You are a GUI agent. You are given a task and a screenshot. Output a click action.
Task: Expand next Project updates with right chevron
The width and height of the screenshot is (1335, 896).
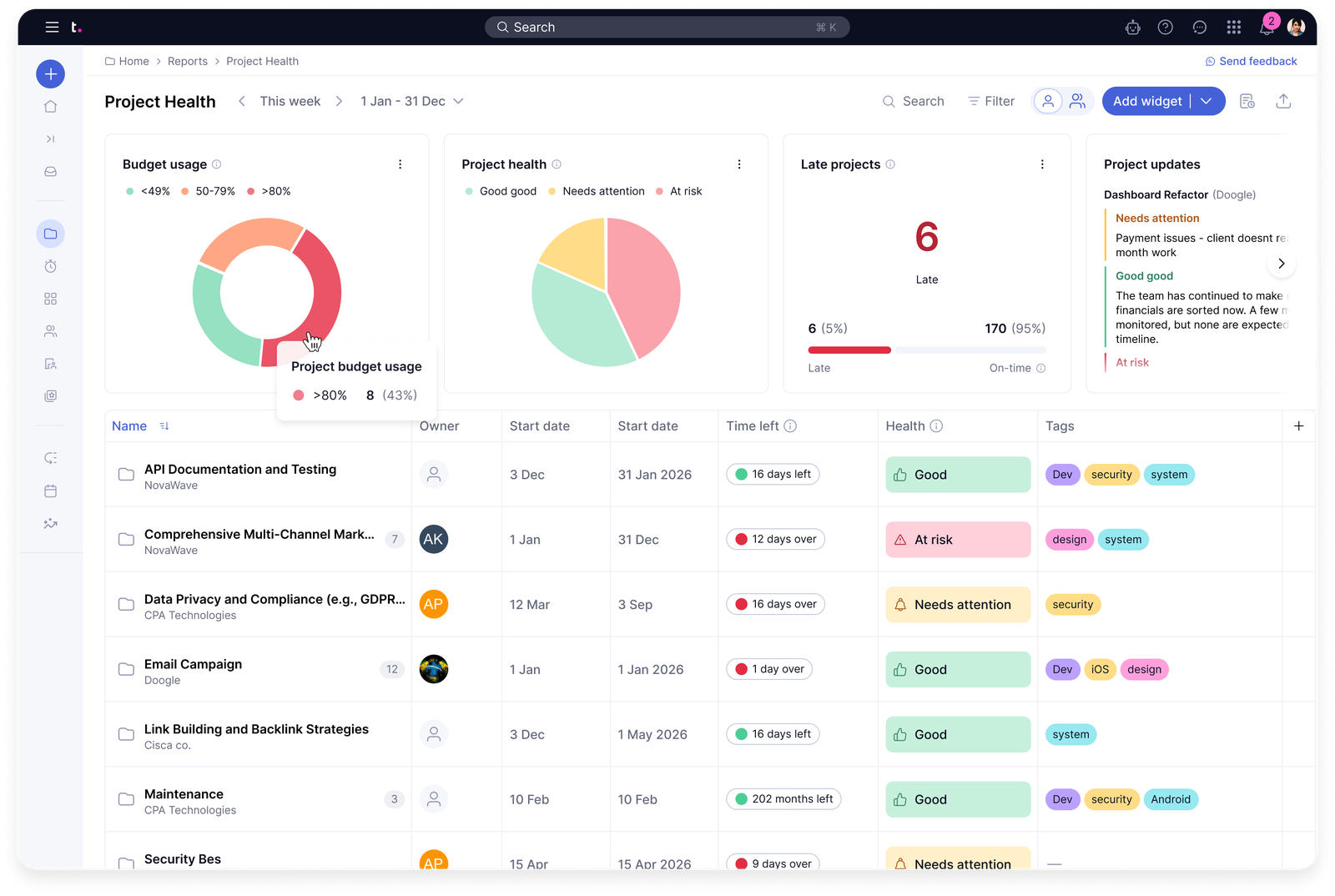(1281, 264)
